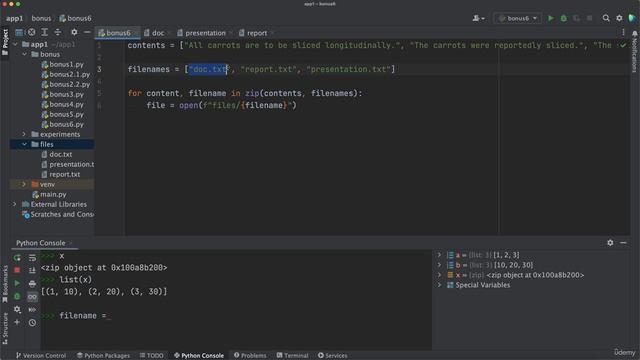Viewport: 640px width, 360px height.
Task: Expand variable a in the variables pane
Action: pyautogui.click(x=440, y=255)
